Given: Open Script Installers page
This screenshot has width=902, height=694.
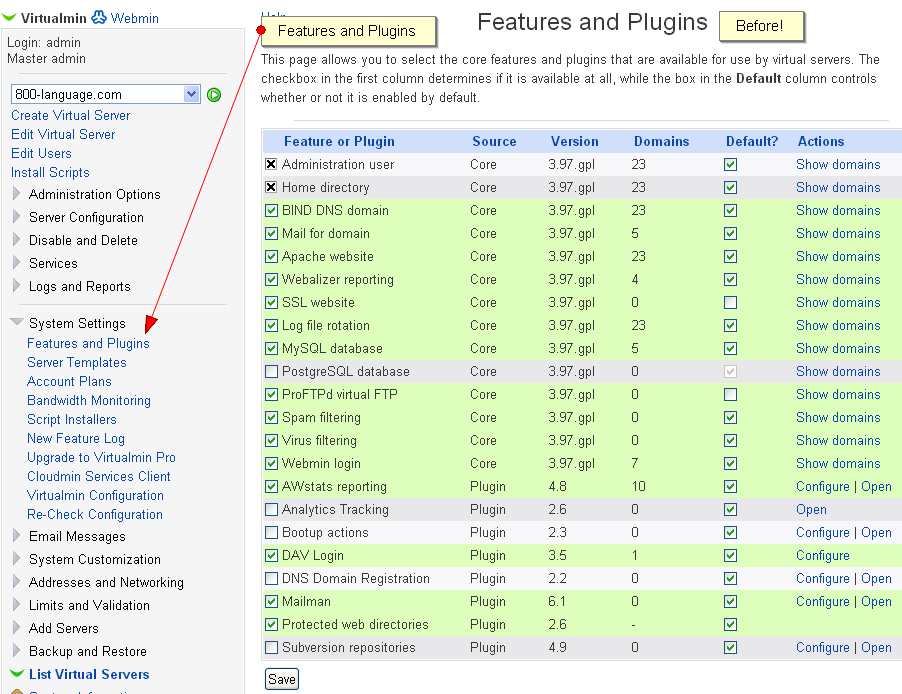Looking at the screenshot, I should point(71,419).
